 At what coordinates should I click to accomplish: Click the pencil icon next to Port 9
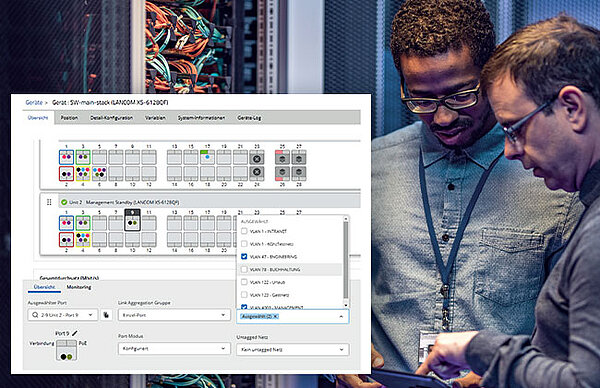pyautogui.click(x=75, y=333)
